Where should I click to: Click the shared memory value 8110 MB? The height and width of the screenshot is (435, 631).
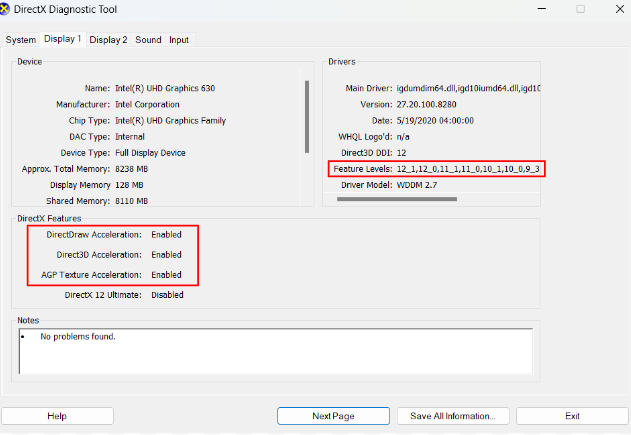[x=132, y=201]
